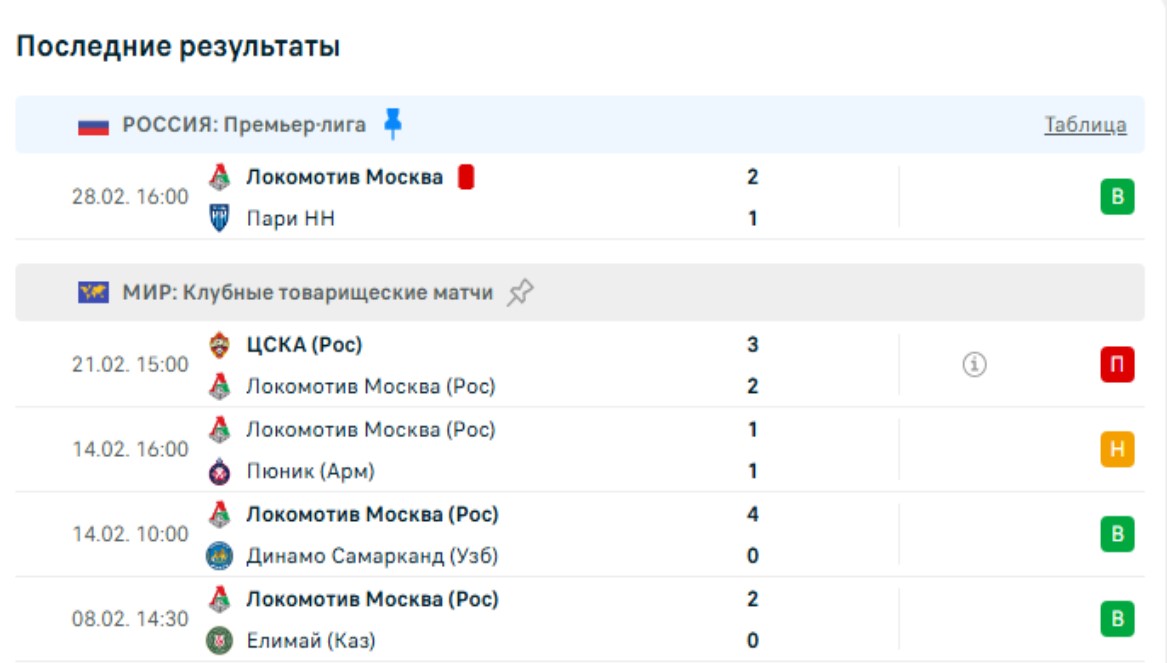The width and height of the screenshot is (1167, 663).
Task: Click the Елимай club logo
Action: click(219, 641)
